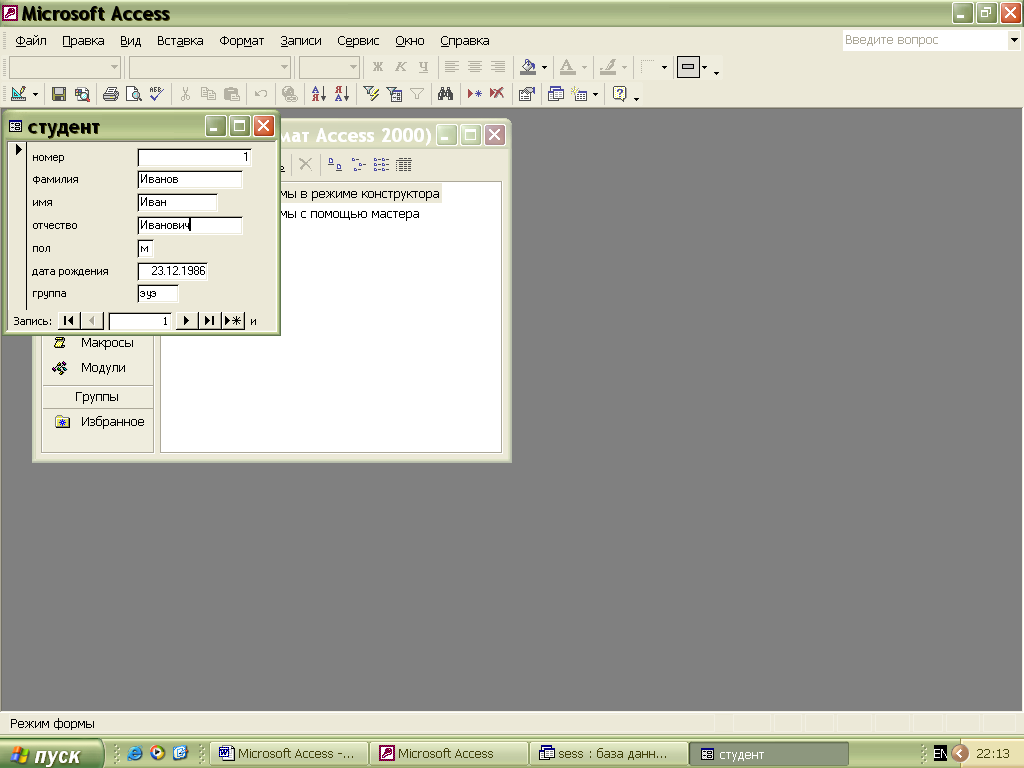Click the Insert Hyperlink globe icon
The height and width of the screenshot is (768, 1024).
[289, 94]
